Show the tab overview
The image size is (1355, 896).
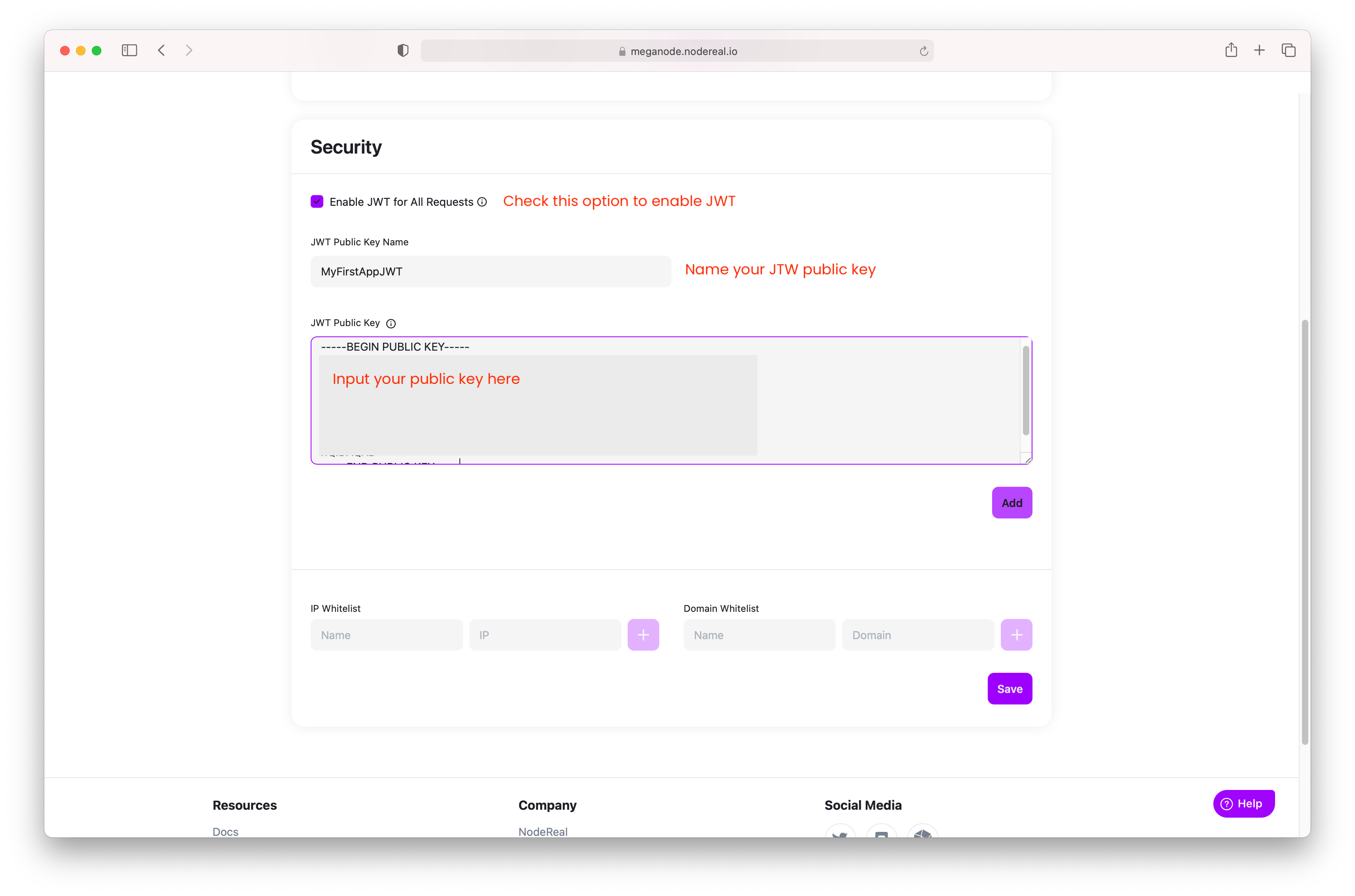click(x=1288, y=50)
